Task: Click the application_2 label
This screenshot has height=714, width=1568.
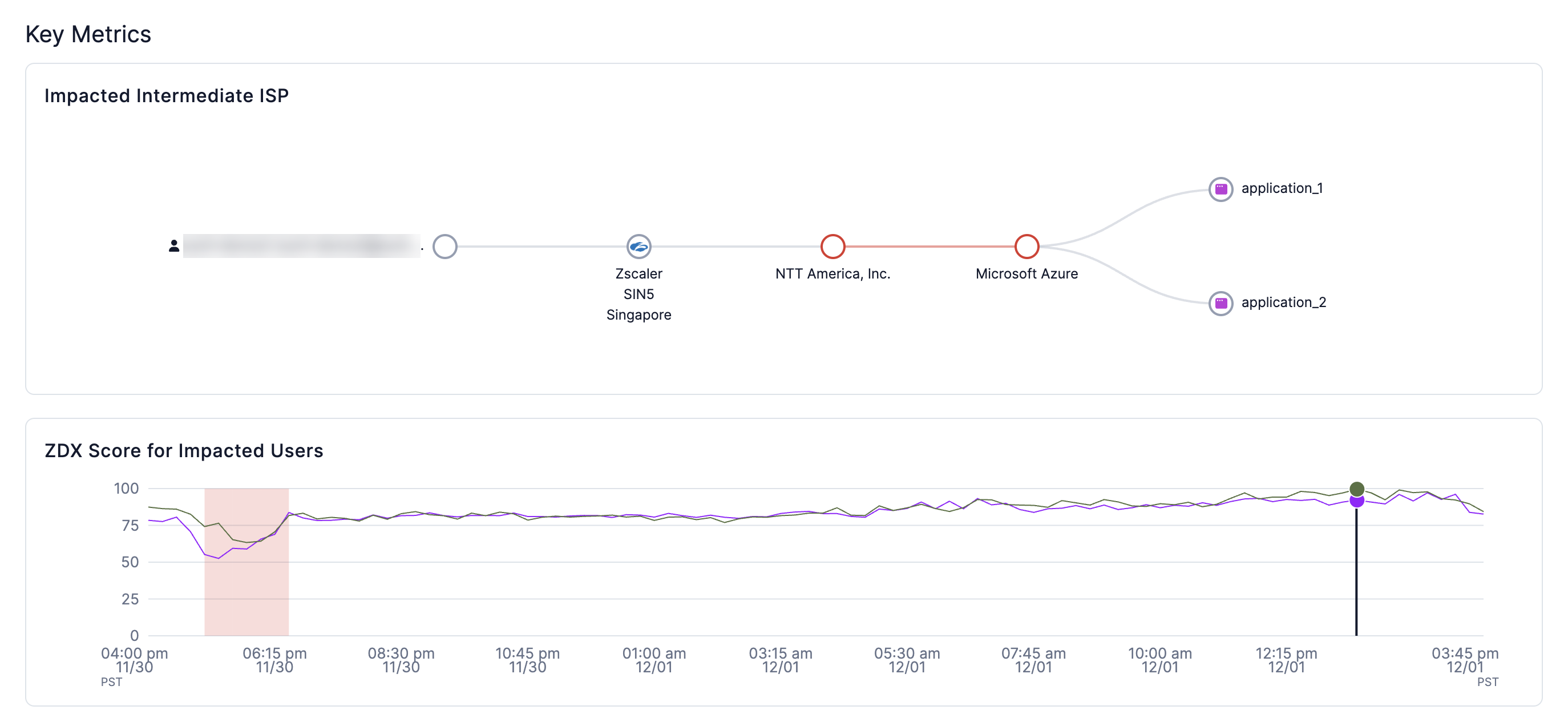Action: (x=1283, y=302)
